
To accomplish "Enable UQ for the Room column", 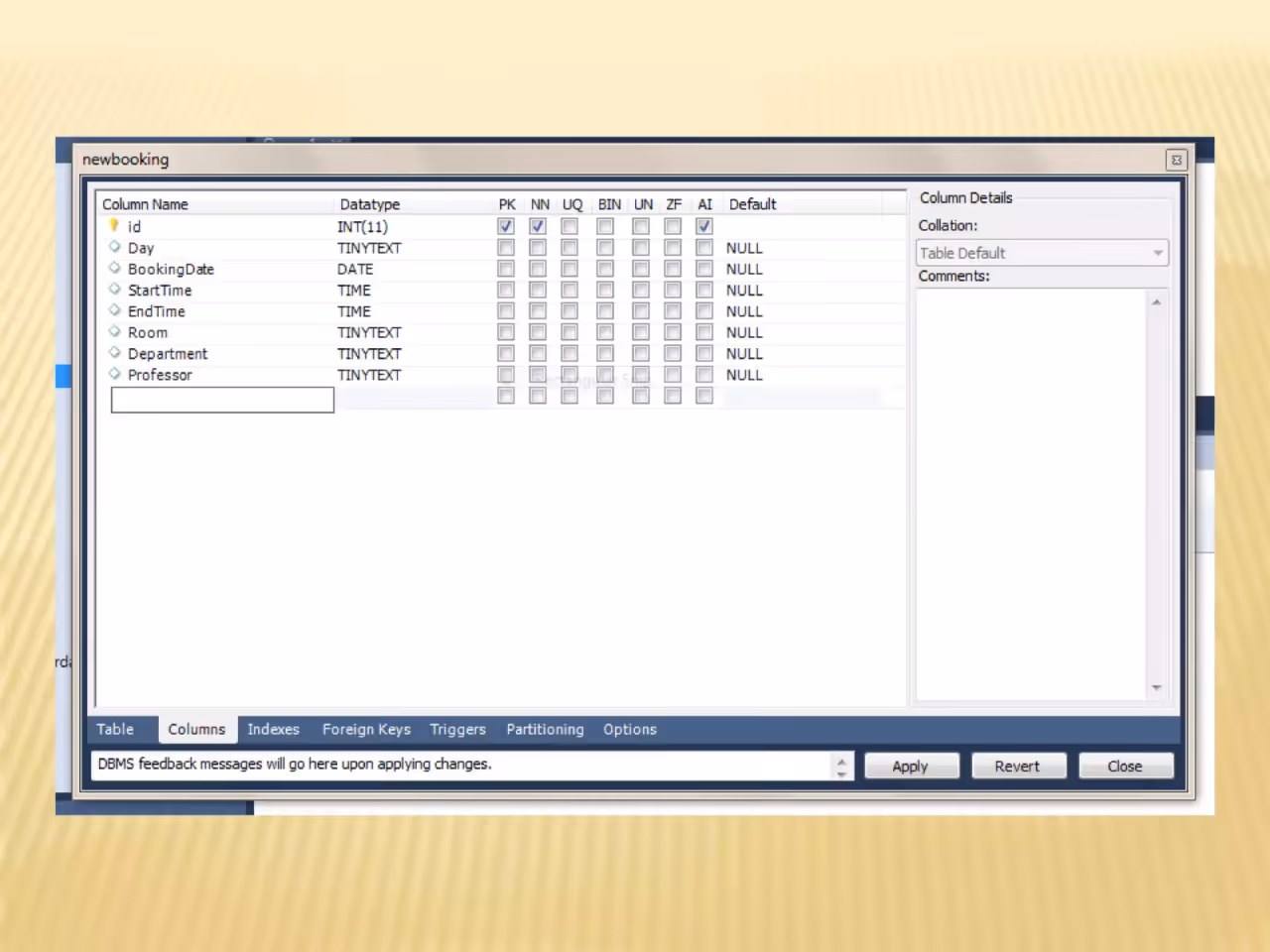I will tap(570, 332).
